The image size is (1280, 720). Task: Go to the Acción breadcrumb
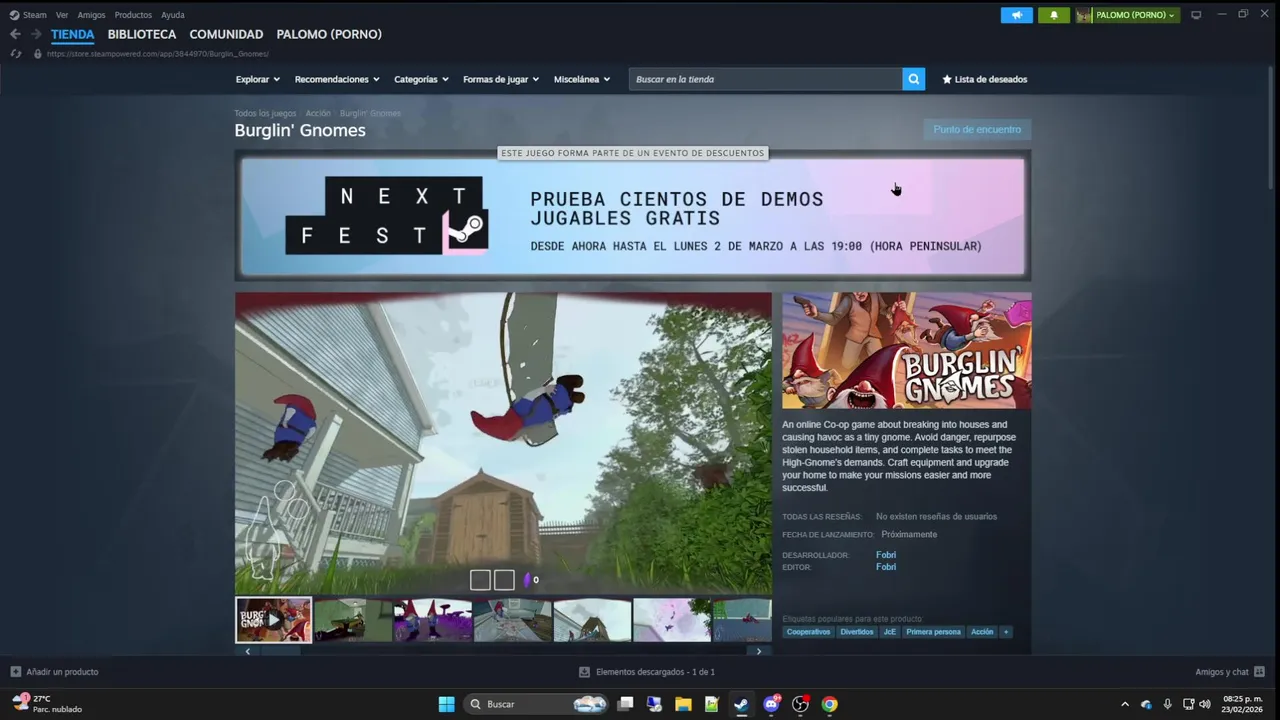[318, 113]
